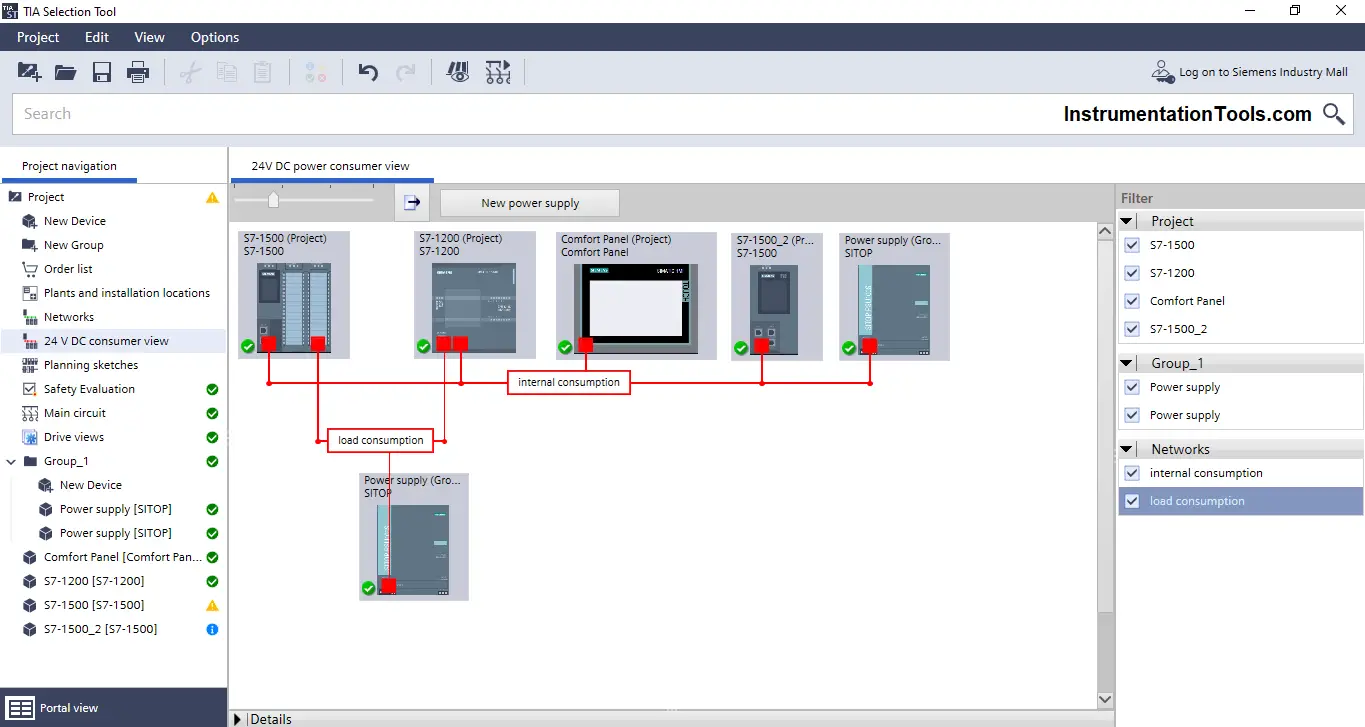Collapse Group_1 in project navigation tree
The height and width of the screenshot is (727, 1365).
pyautogui.click(x=11, y=461)
